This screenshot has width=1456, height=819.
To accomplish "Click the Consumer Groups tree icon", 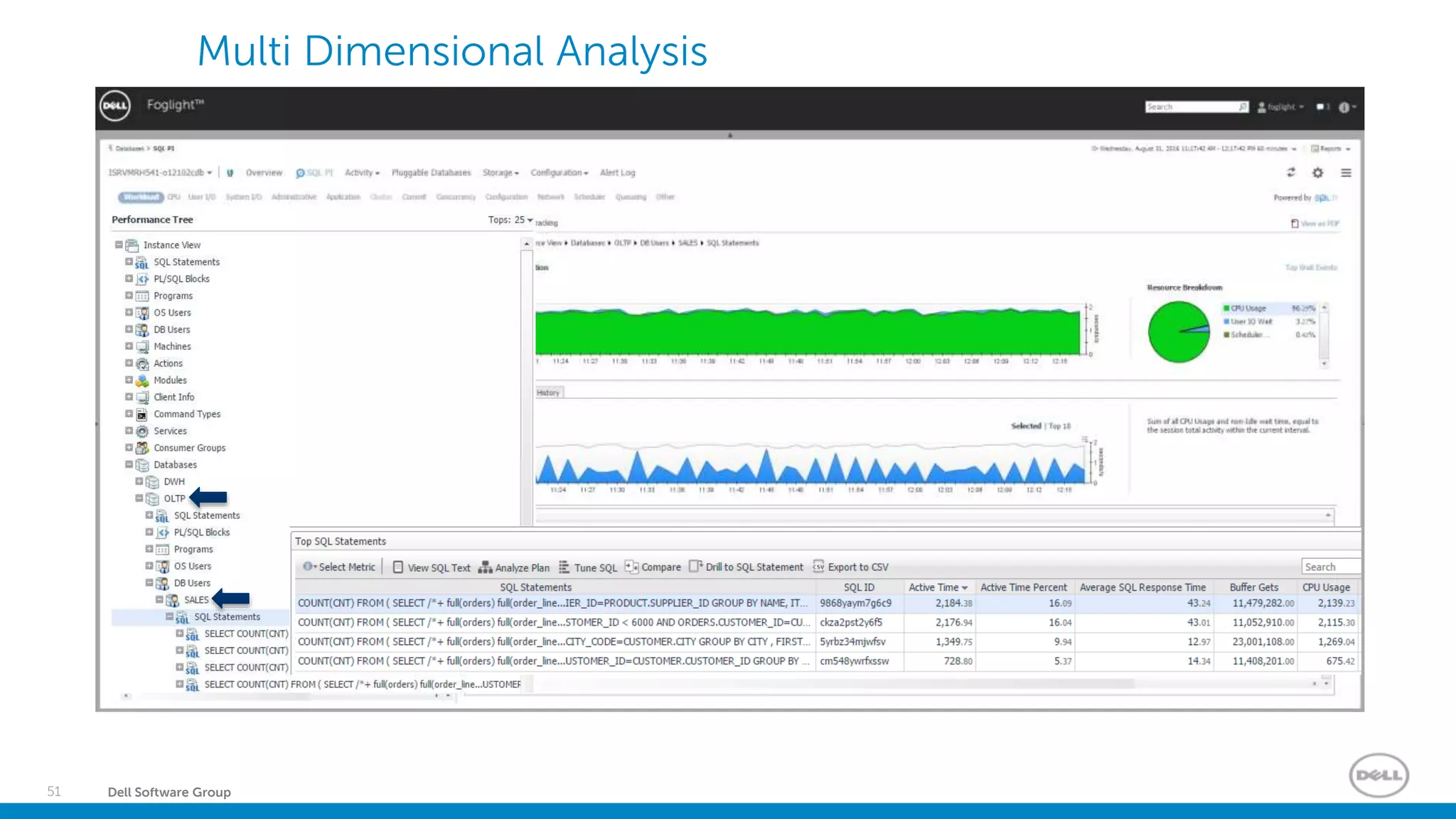I will [143, 448].
